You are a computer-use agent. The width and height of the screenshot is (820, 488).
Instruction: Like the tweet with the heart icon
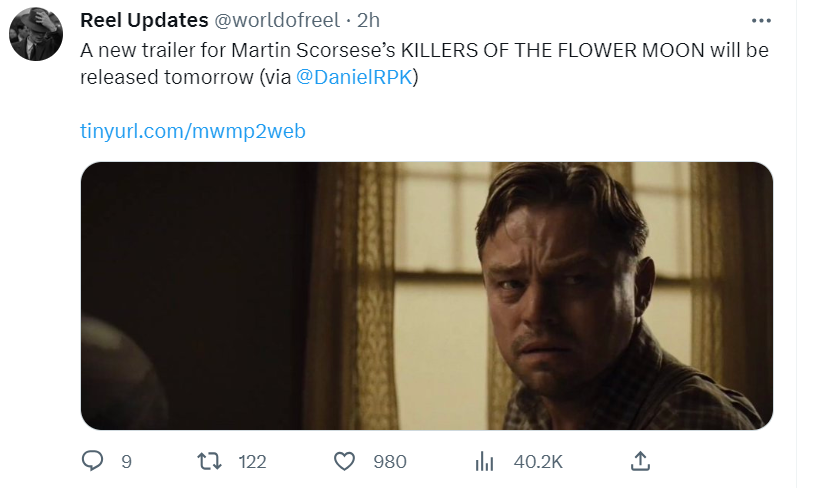[x=345, y=461]
